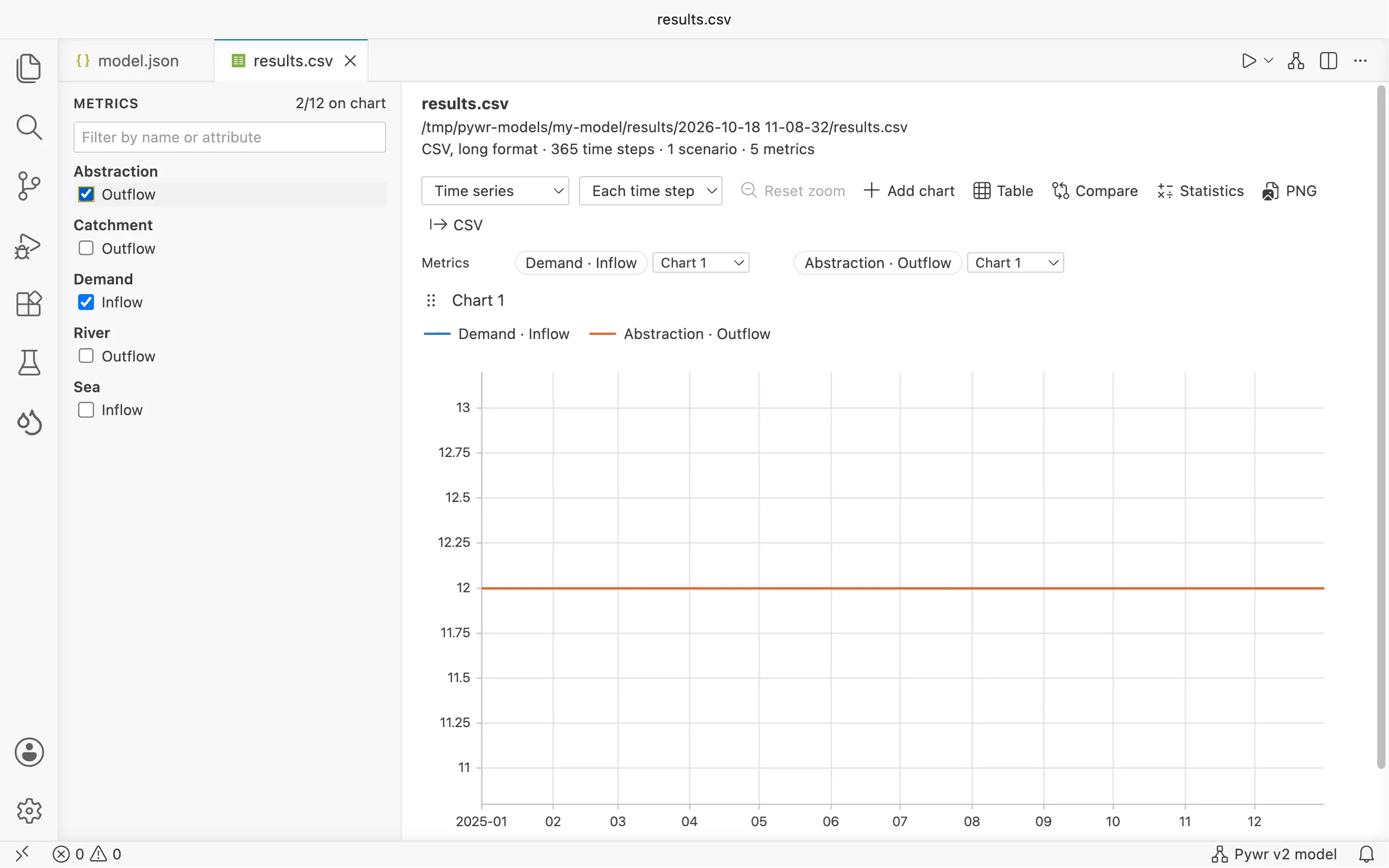Open the Run and Debug icon

29,246
